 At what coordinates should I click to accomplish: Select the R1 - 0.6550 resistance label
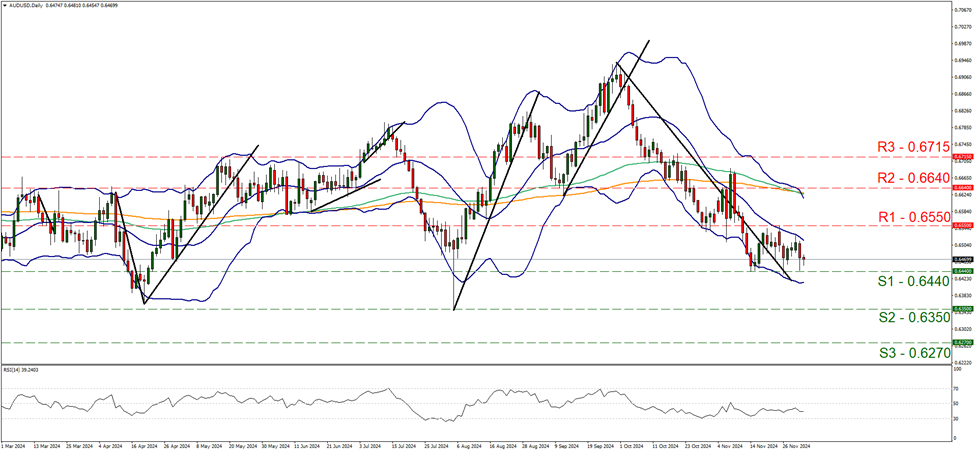click(913, 218)
